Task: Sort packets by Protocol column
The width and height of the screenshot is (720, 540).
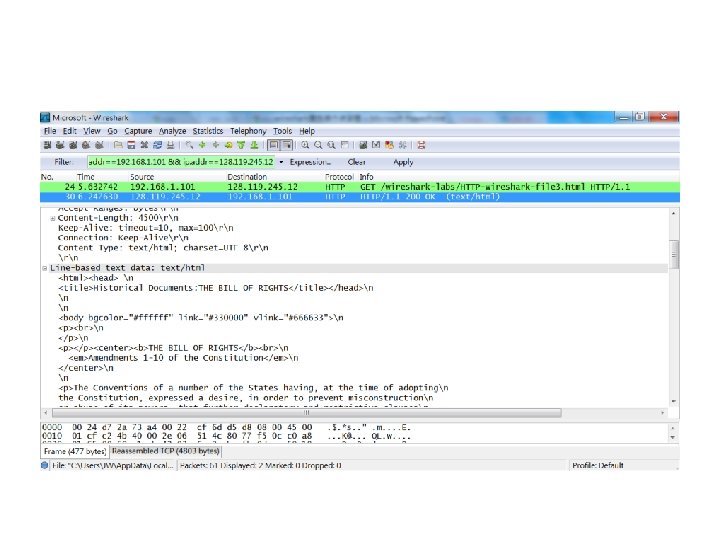Action: coord(339,177)
